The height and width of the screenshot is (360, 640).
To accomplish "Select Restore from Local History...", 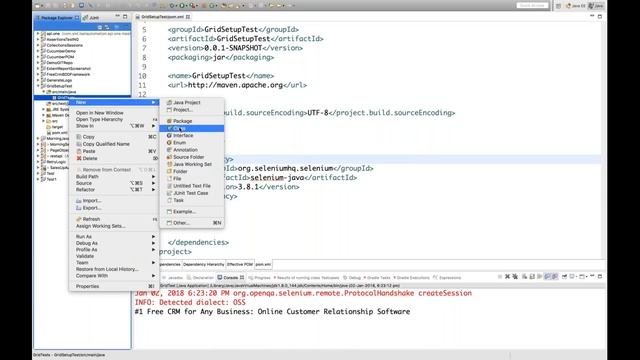I will (114, 269).
